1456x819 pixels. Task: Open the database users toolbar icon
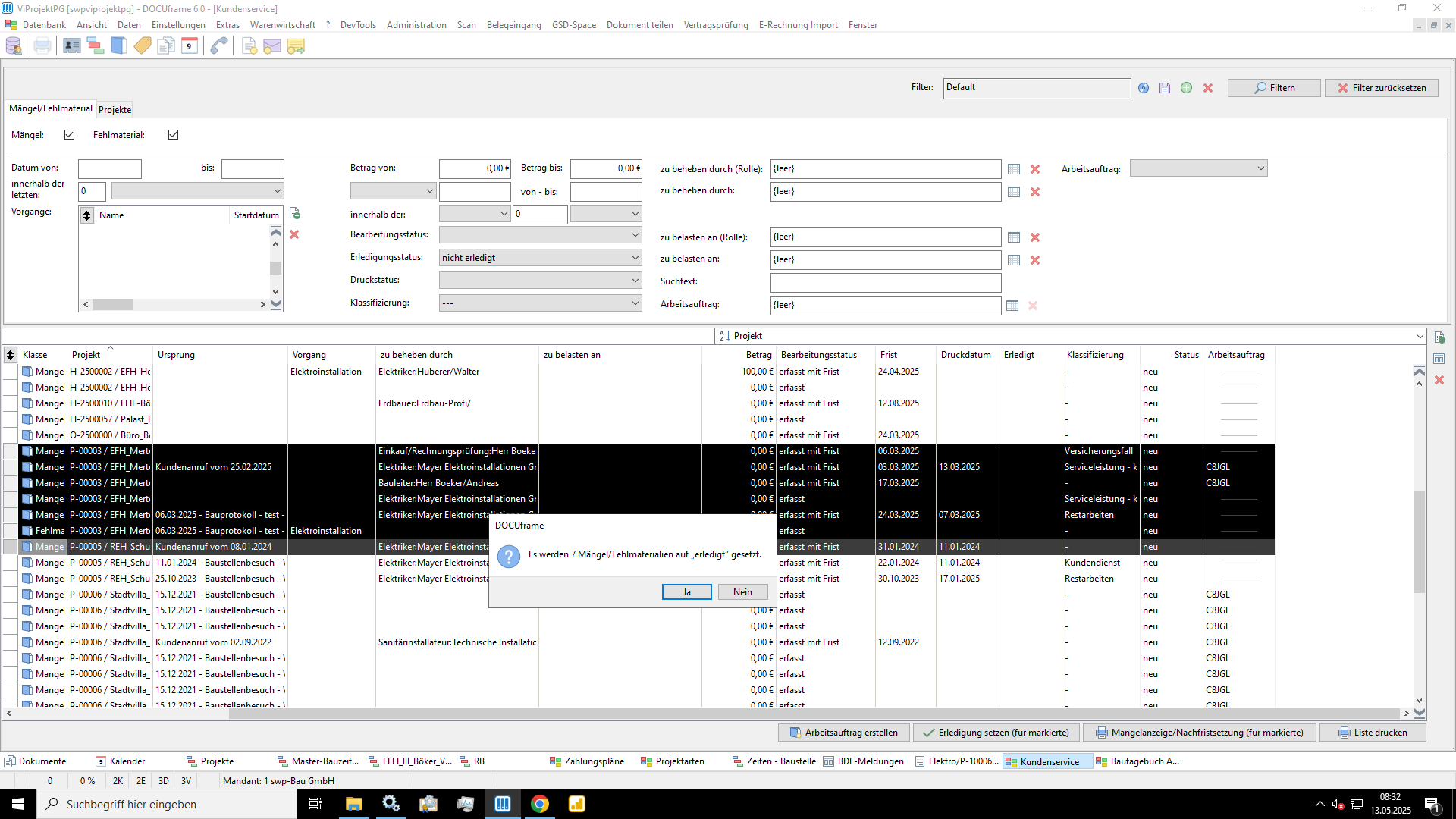14,46
